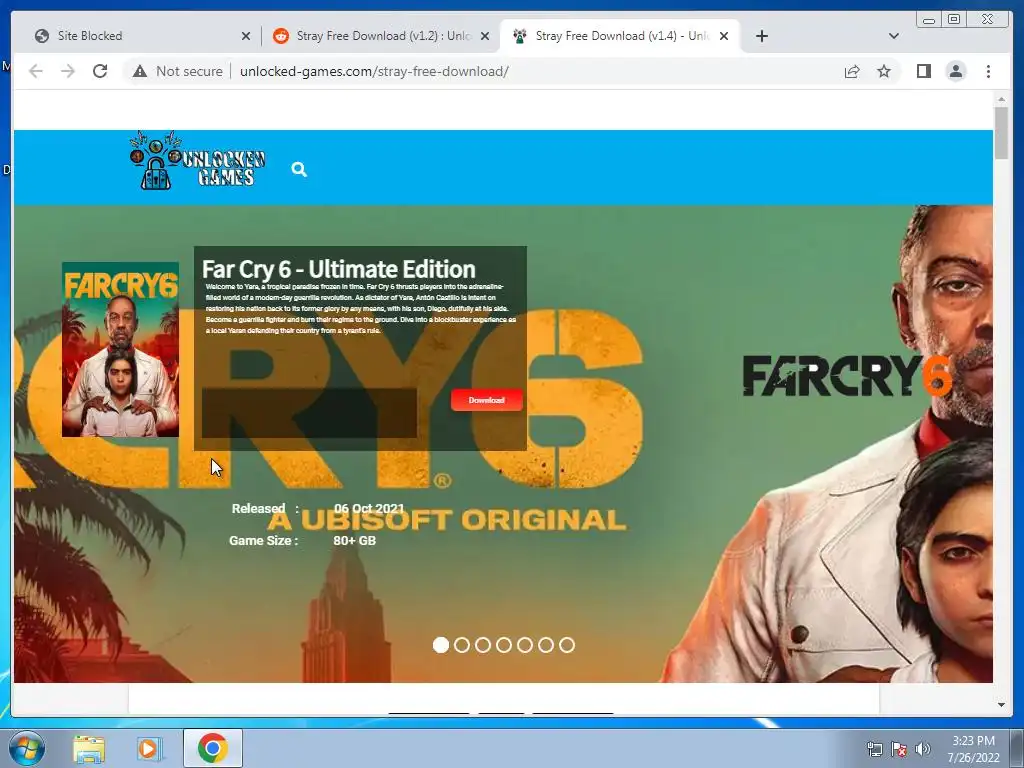The height and width of the screenshot is (768, 1024).
Task: Switch to the Site Blocked tab
Action: [x=136, y=36]
